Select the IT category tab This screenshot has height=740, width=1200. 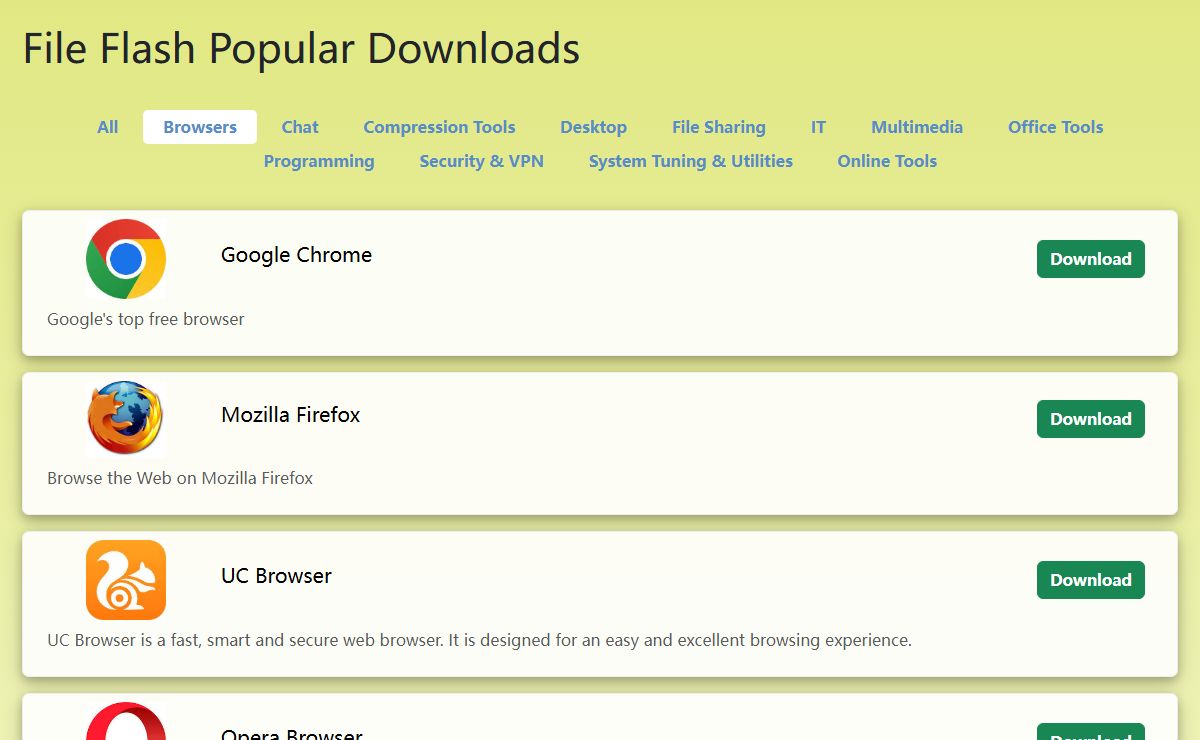pyautogui.click(x=818, y=127)
